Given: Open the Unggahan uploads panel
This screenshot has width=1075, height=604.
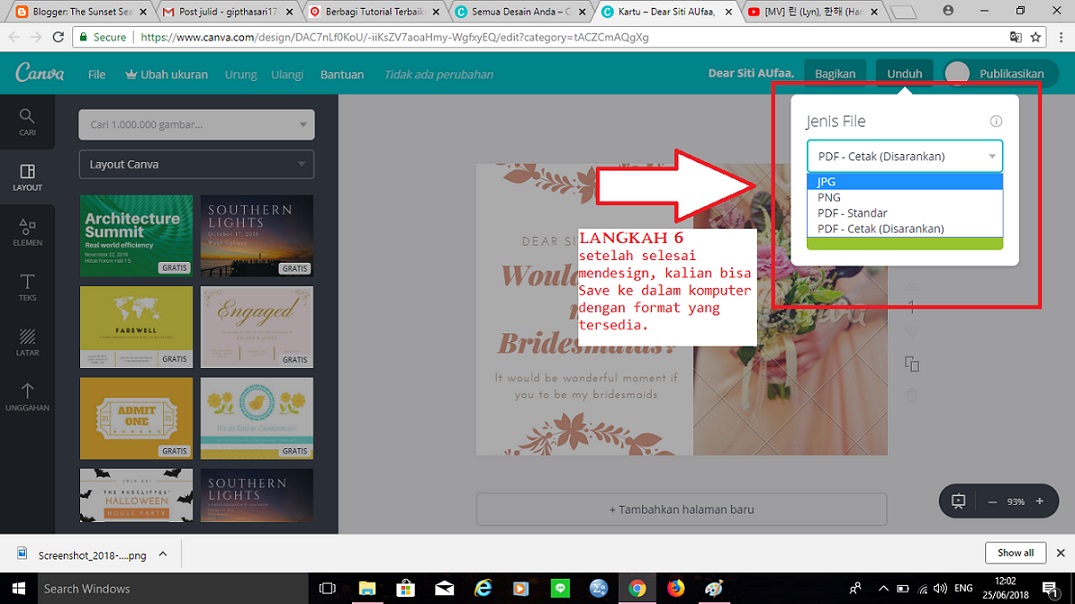Looking at the screenshot, I should coord(27,396).
